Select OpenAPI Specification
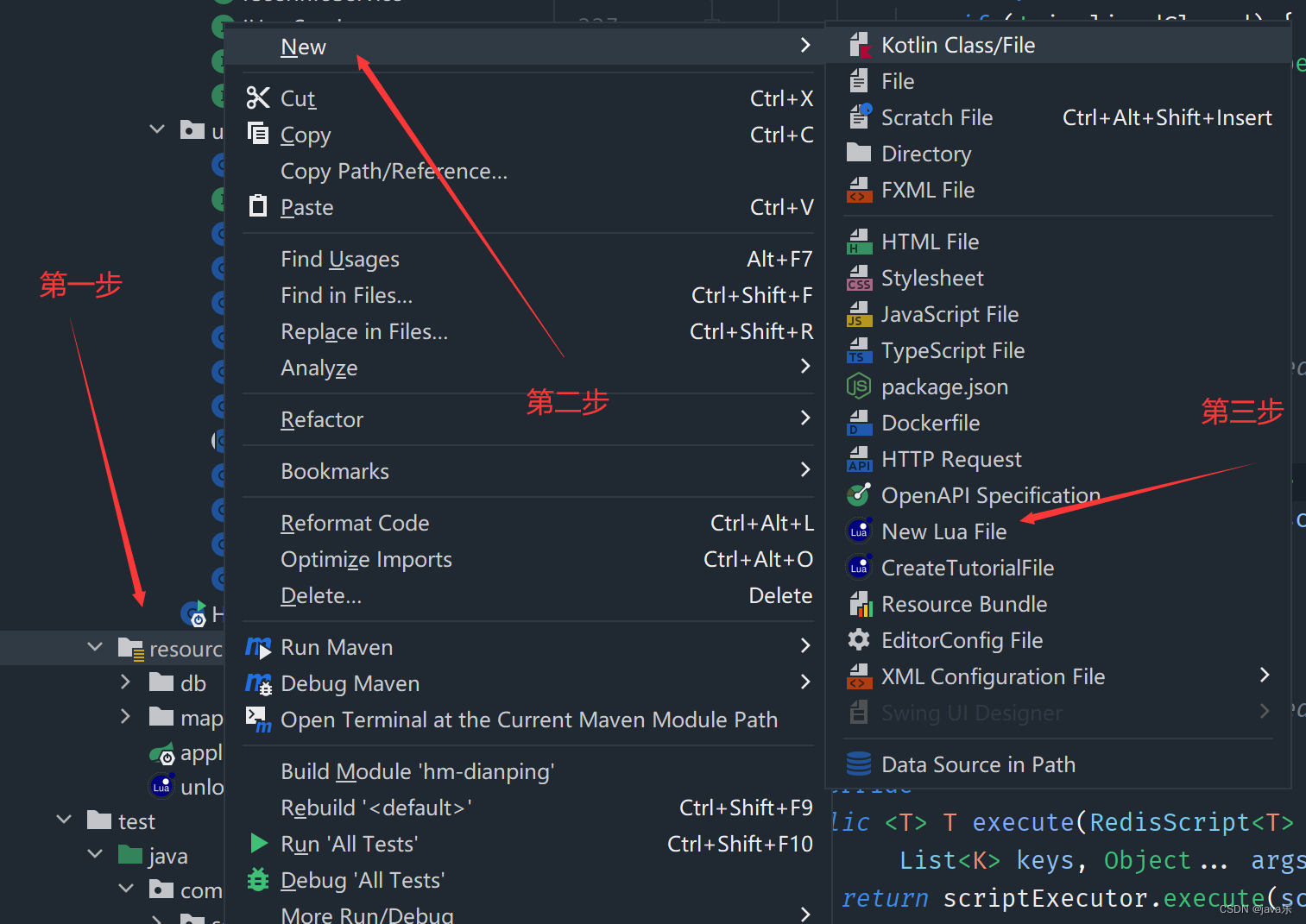 [x=990, y=494]
